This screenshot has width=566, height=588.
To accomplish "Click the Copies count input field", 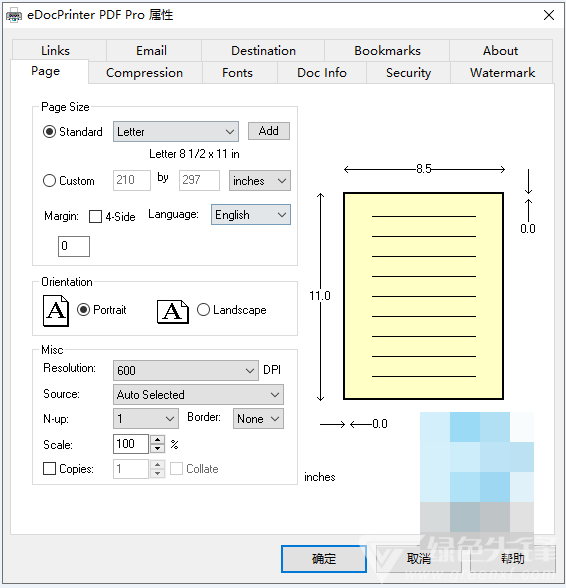I will [131, 469].
